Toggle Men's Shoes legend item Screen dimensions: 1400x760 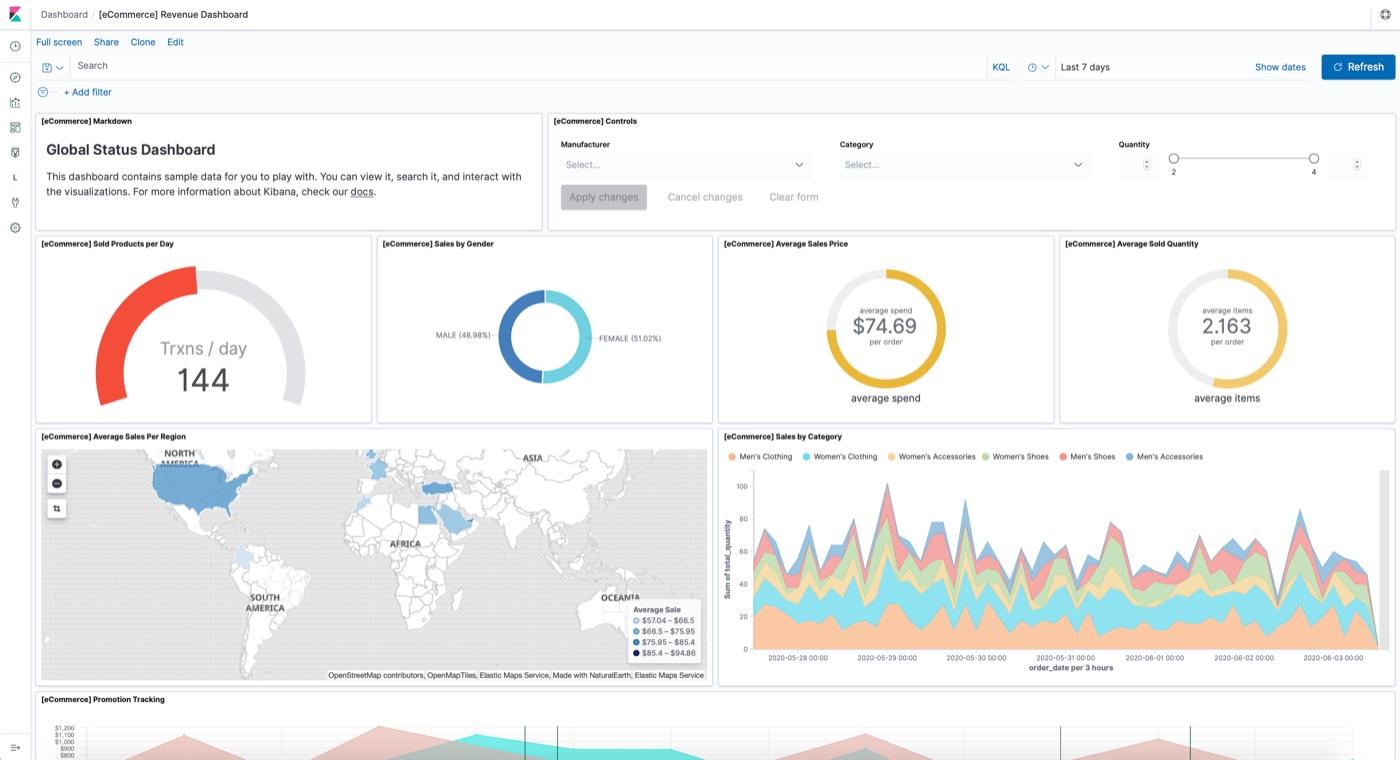(x=1087, y=457)
